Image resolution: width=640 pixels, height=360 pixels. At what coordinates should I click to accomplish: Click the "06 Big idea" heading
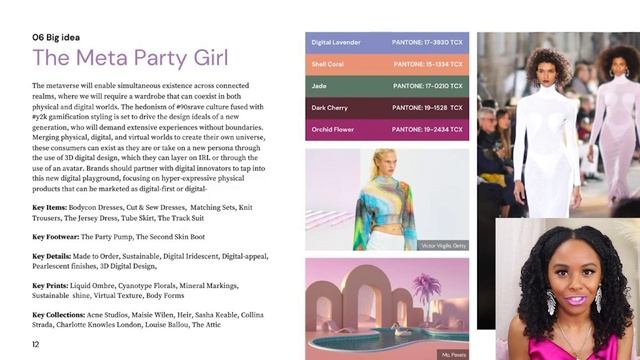click(56, 38)
